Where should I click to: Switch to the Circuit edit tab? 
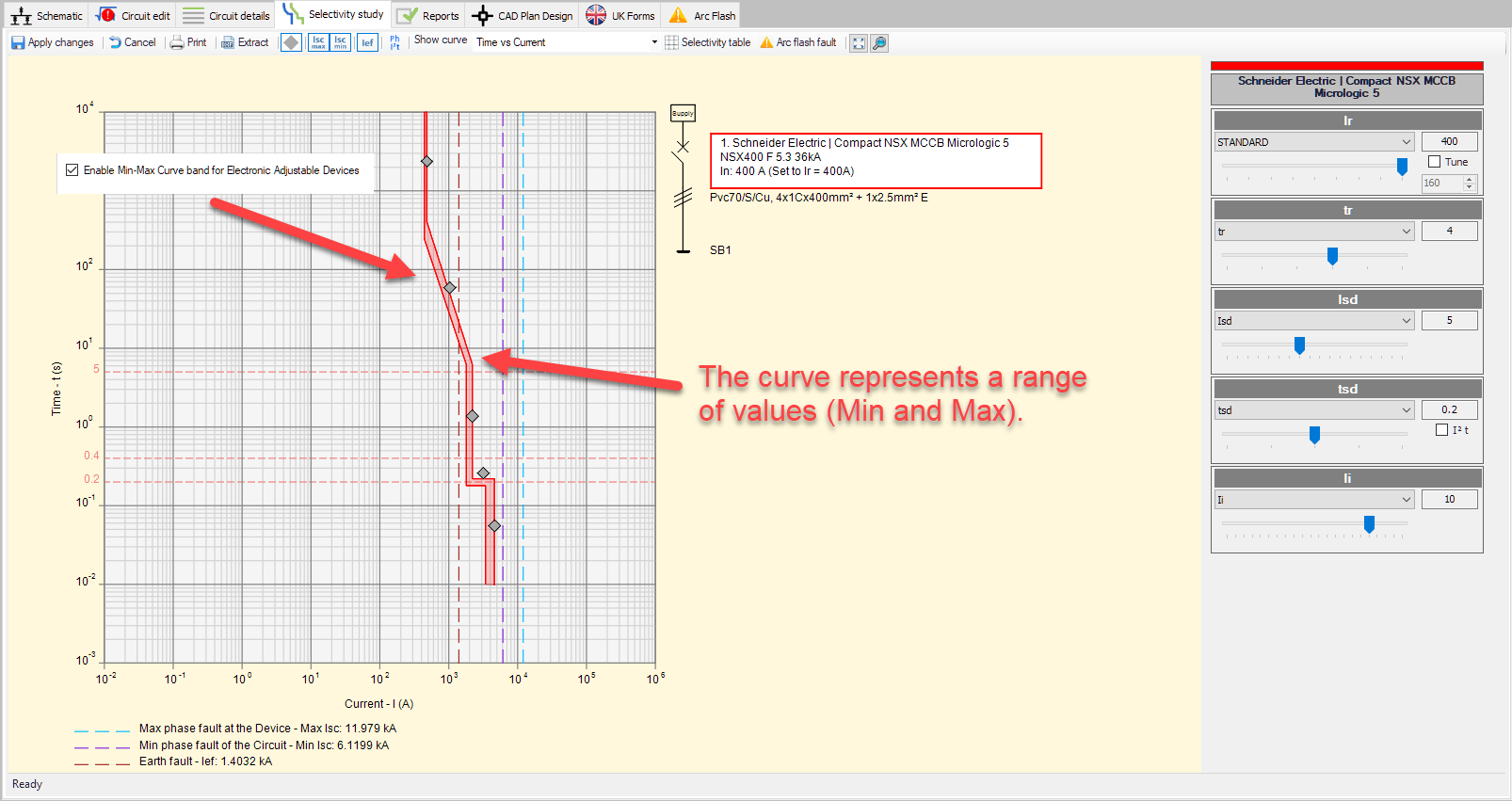pos(133,15)
